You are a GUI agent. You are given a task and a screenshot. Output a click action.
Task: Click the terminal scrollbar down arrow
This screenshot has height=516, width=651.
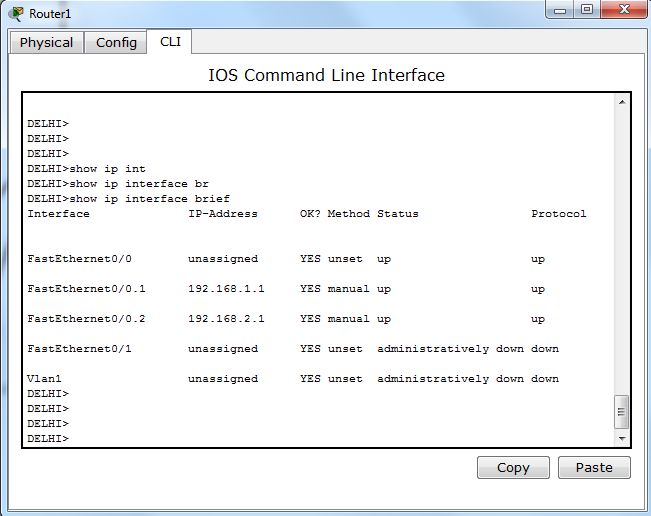(x=622, y=438)
